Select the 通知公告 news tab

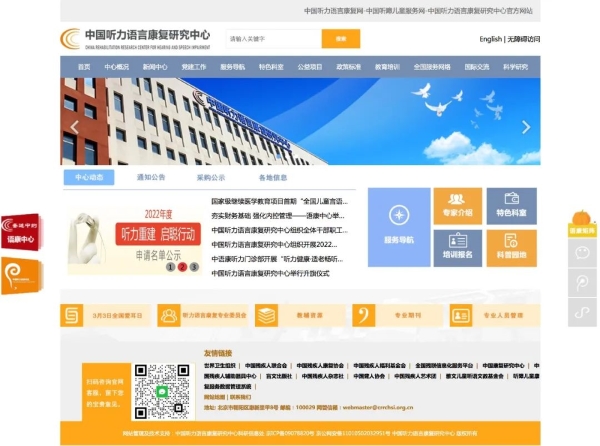(x=151, y=177)
